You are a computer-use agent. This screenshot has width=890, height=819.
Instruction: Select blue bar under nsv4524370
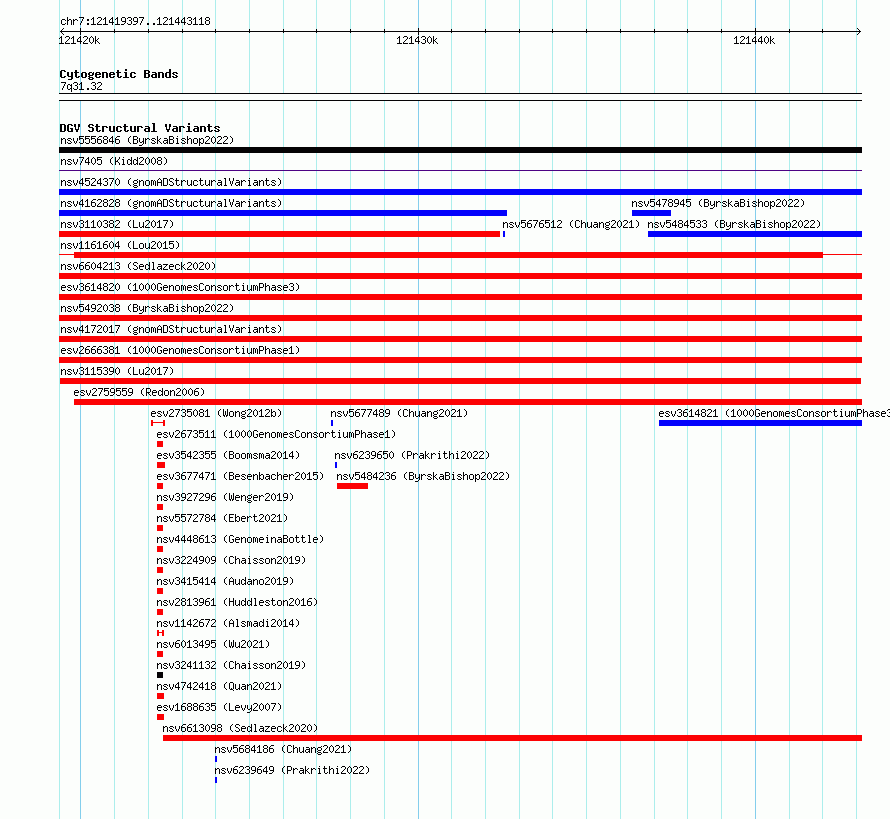[x=460, y=192]
